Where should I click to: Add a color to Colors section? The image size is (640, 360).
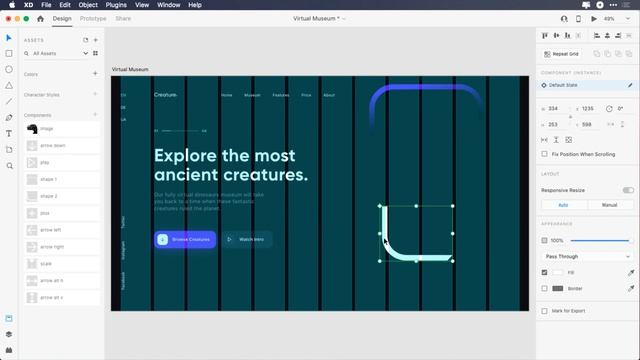click(x=95, y=74)
